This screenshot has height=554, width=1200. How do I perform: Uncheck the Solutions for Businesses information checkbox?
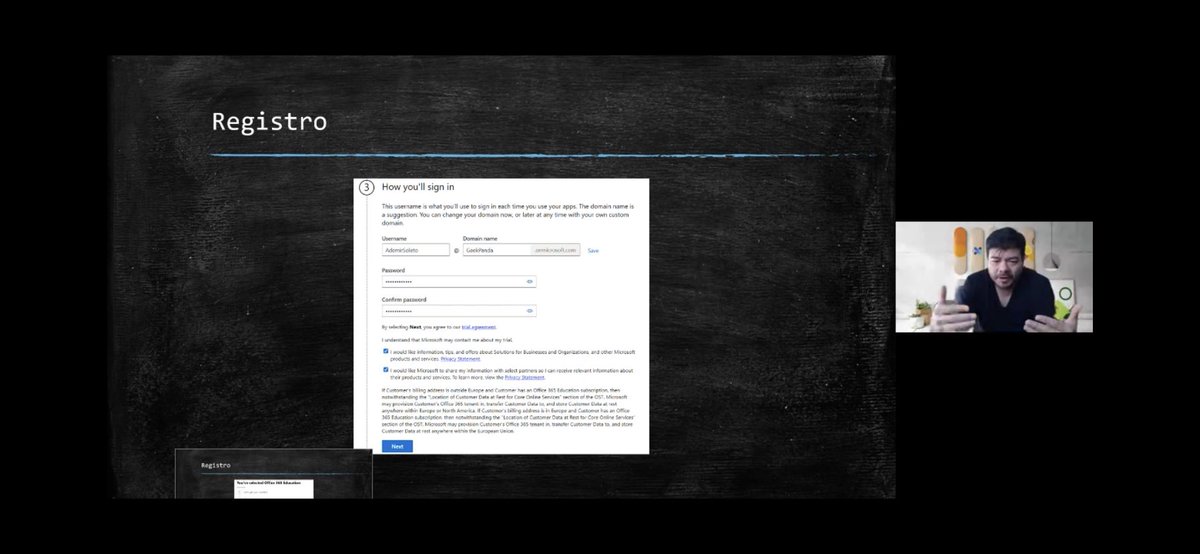pos(385,352)
